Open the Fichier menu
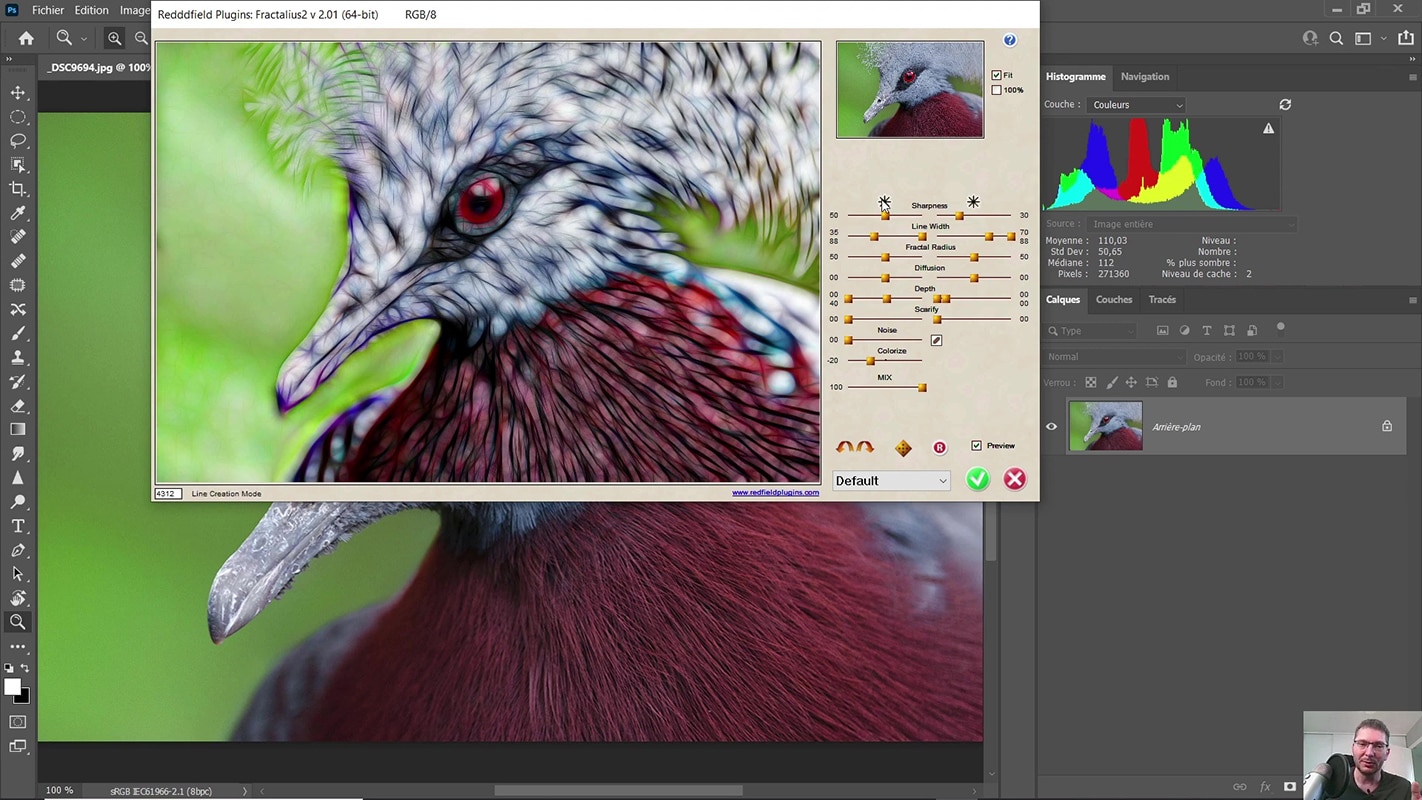Screen dimensions: 1422x800 point(48,10)
